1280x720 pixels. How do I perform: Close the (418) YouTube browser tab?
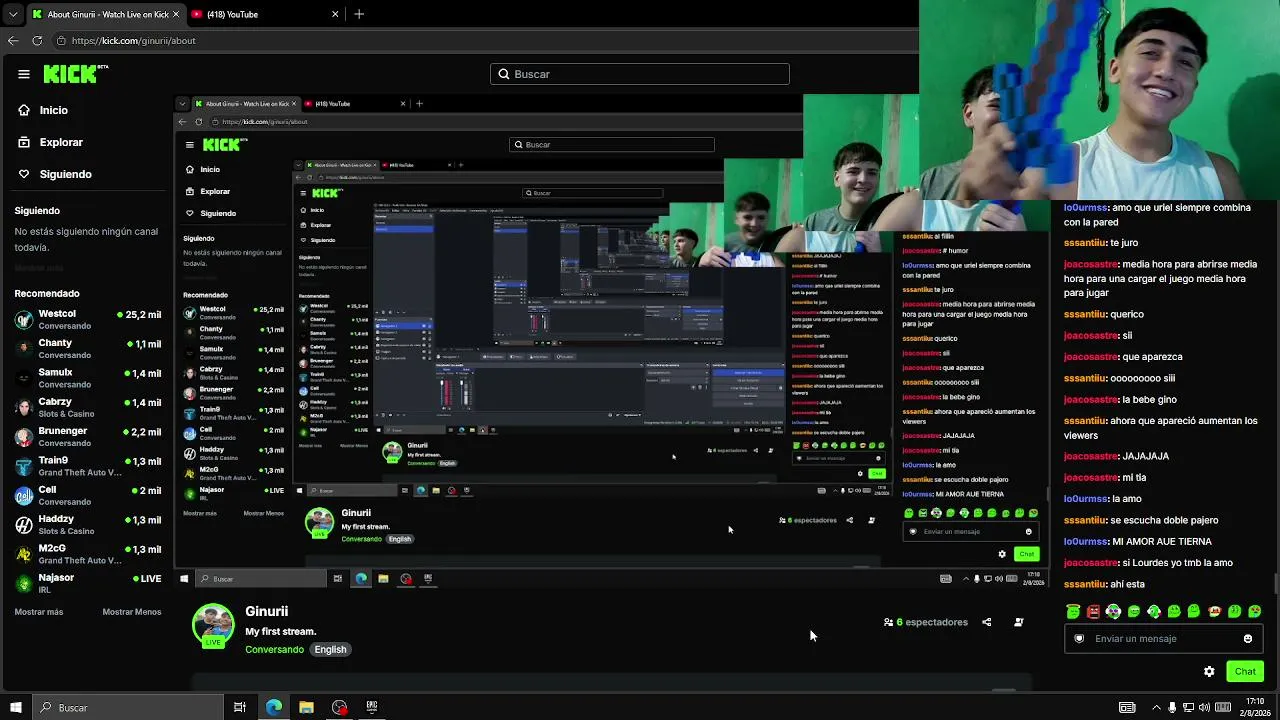coord(335,14)
